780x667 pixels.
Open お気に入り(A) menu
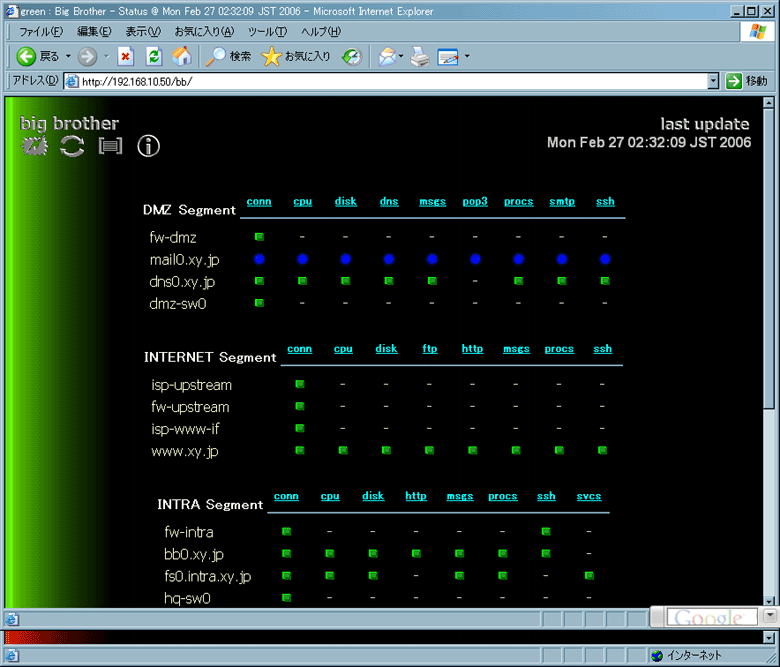[x=204, y=32]
